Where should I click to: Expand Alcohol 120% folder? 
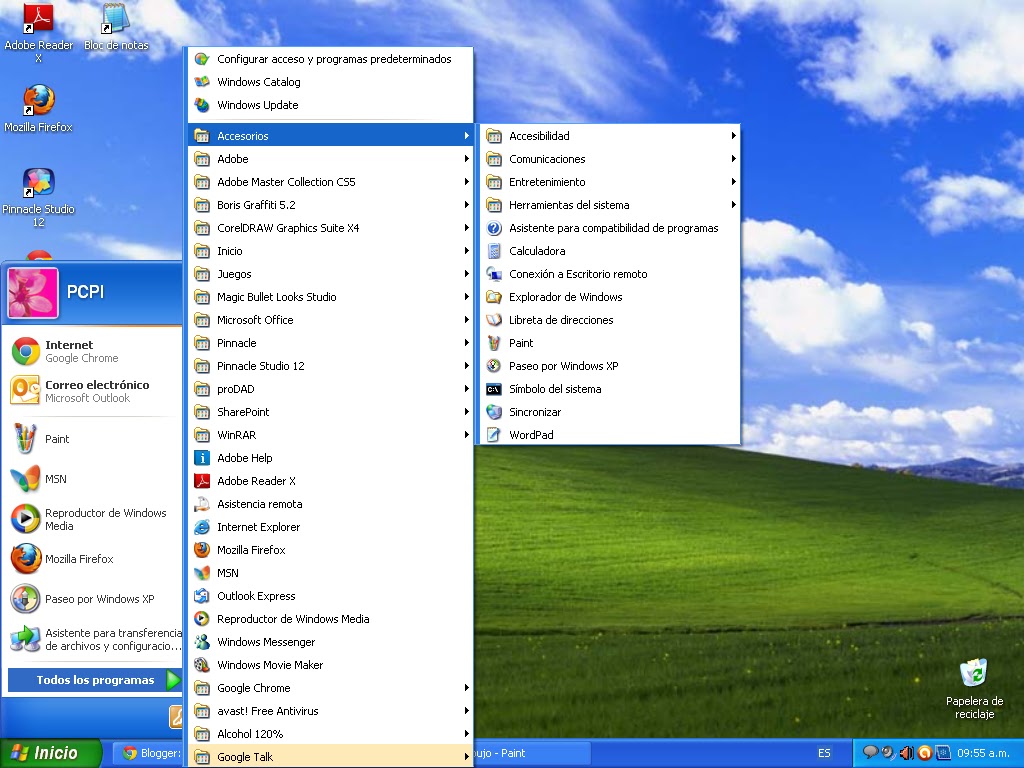click(x=330, y=734)
